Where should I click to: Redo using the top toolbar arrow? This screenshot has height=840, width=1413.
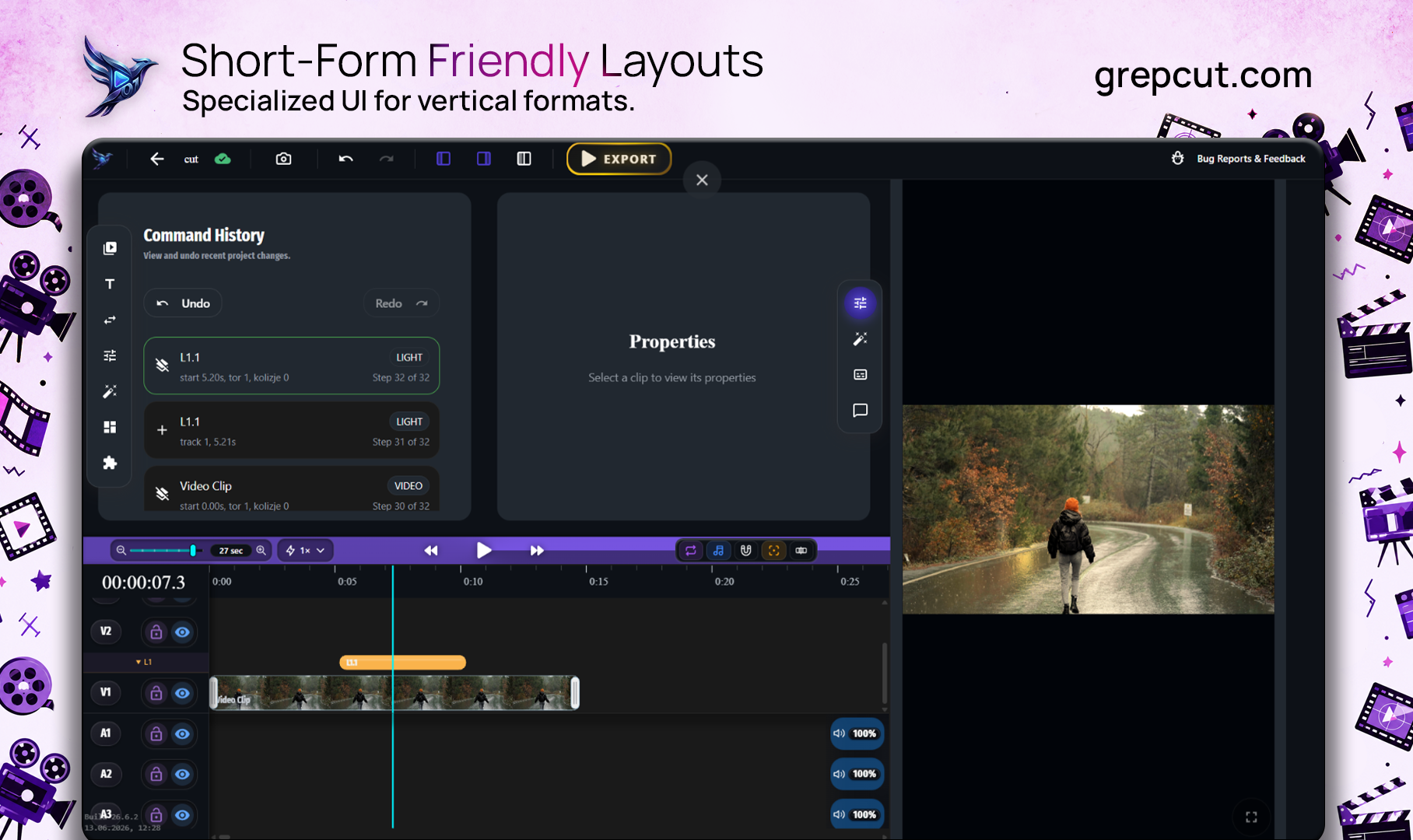(386, 159)
